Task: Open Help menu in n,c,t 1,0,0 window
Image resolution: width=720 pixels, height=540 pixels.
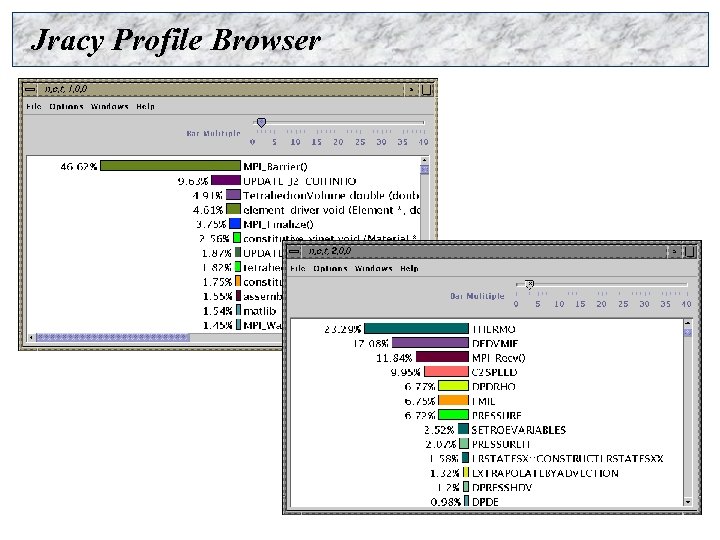Action: tap(145, 107)
